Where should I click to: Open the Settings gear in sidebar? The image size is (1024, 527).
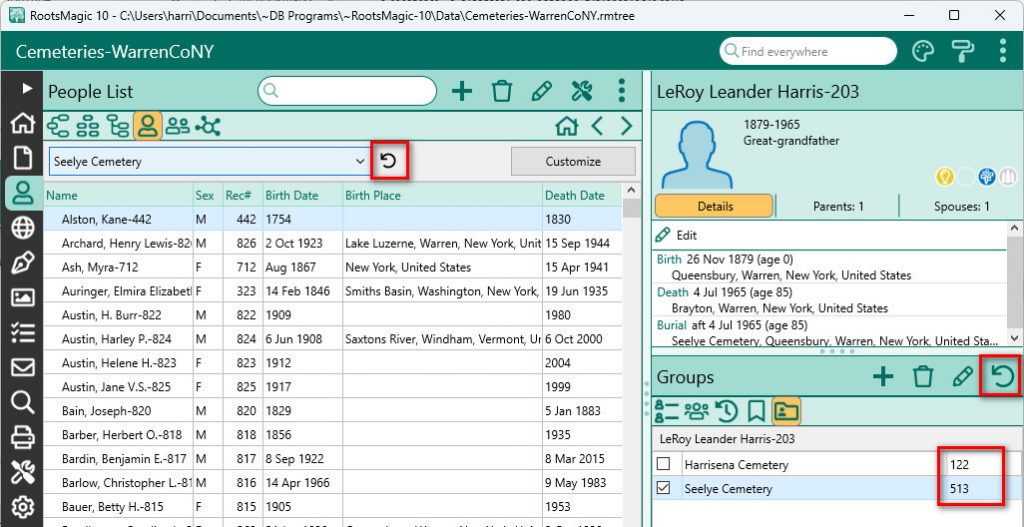(x=23, y=507)
